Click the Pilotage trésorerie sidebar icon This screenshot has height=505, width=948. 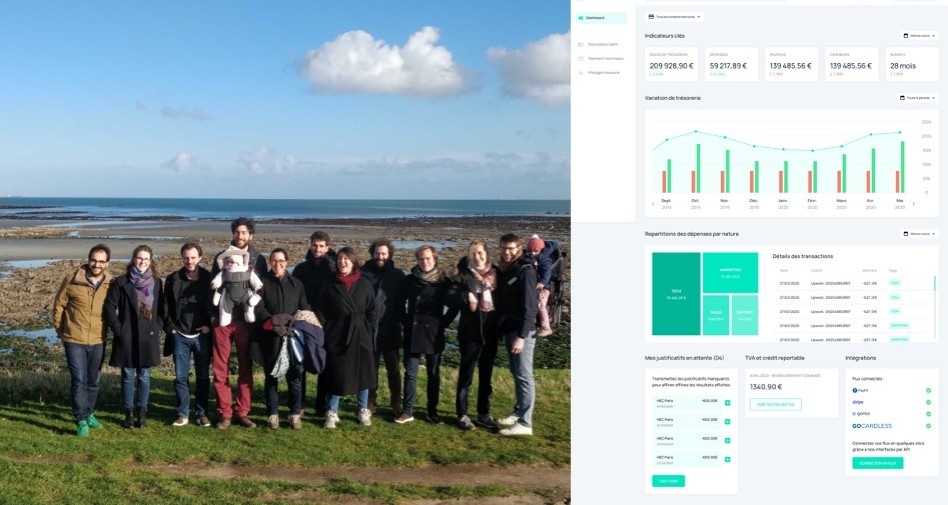(581, 73)
